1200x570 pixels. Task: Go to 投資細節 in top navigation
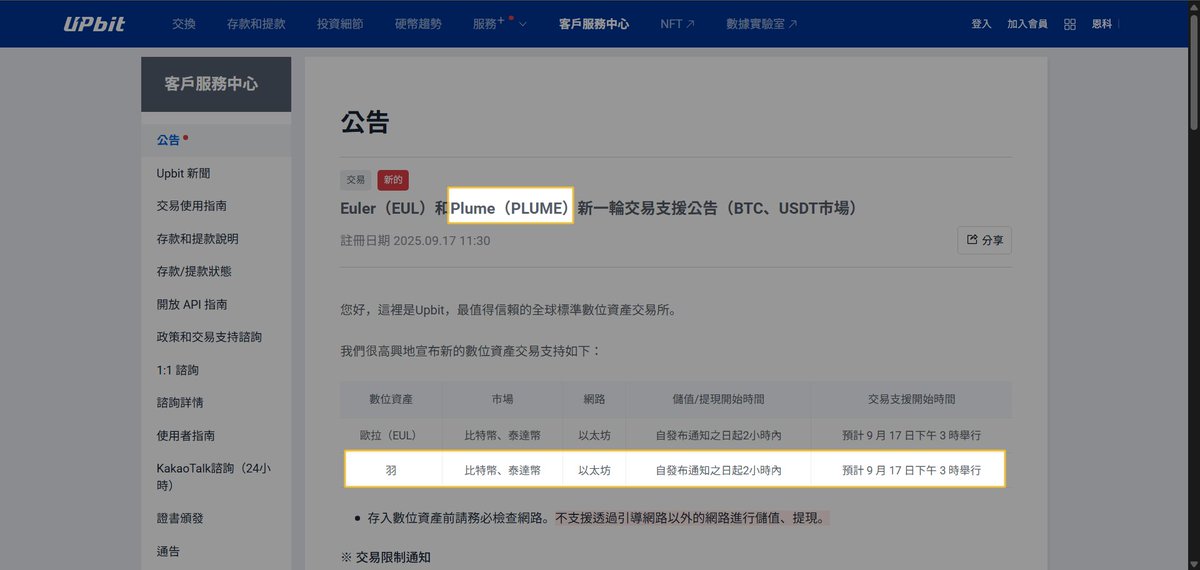pos(340,23)
